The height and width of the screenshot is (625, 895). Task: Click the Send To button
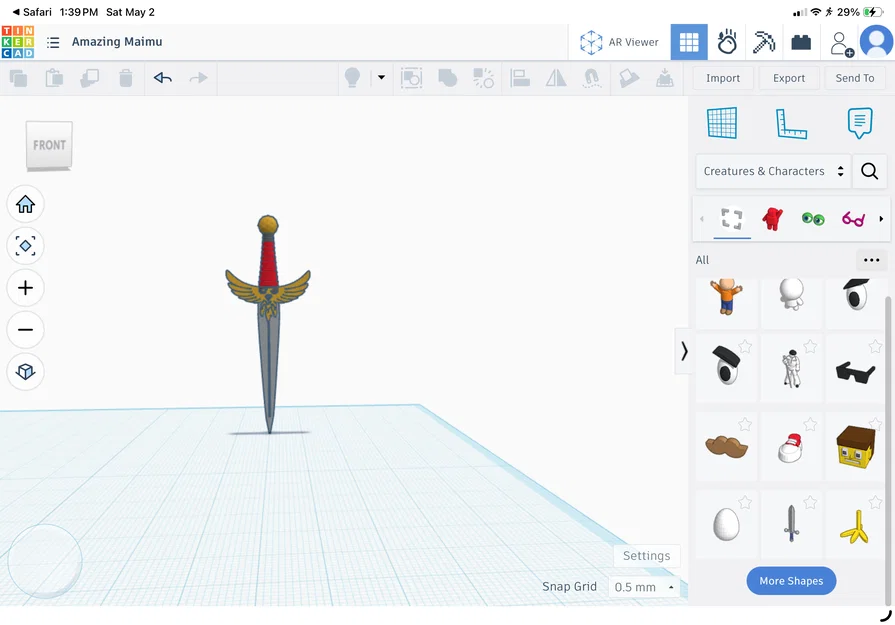(854, 78)
